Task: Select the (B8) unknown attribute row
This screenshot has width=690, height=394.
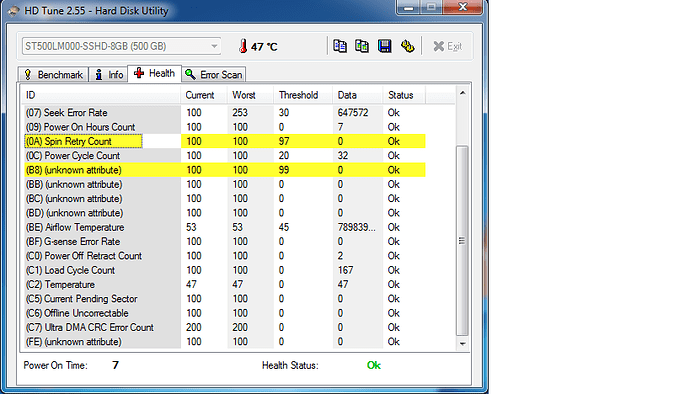Action: point(224,170)
